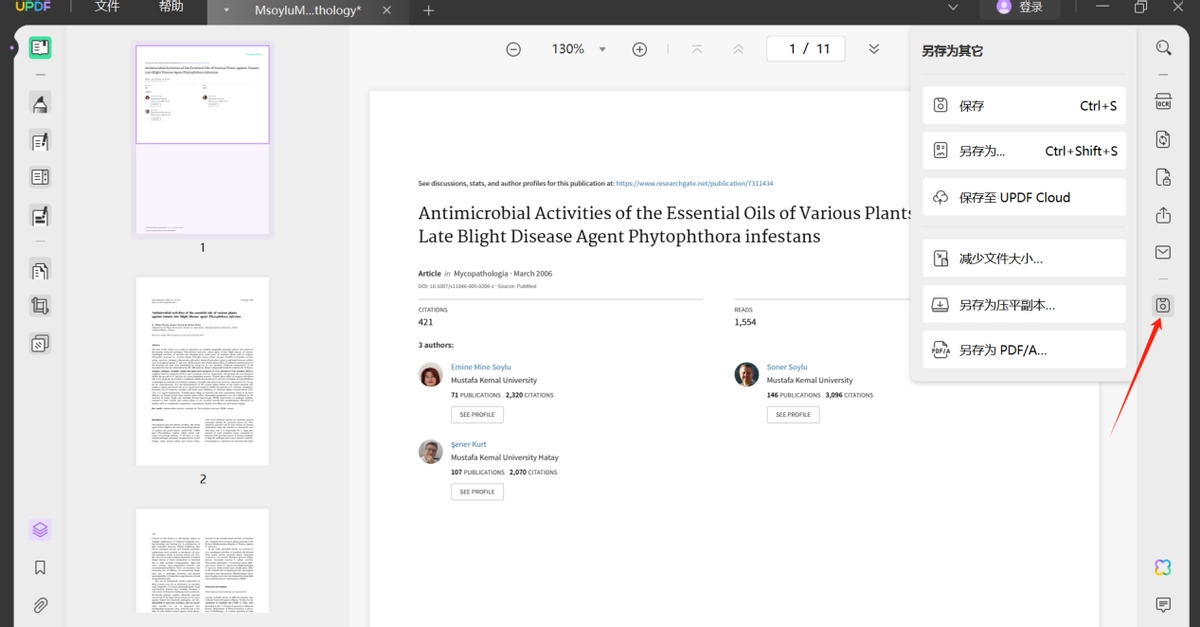Switch to Reader mode in the left sidebar
The width and height of the screenshot is (1200, 627).
tap(40, 48)
